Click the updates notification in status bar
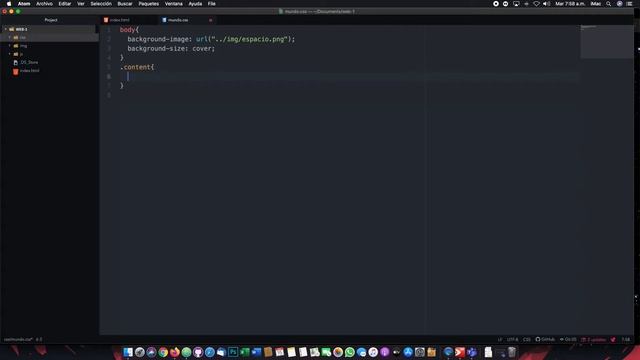 click(593, 340)
